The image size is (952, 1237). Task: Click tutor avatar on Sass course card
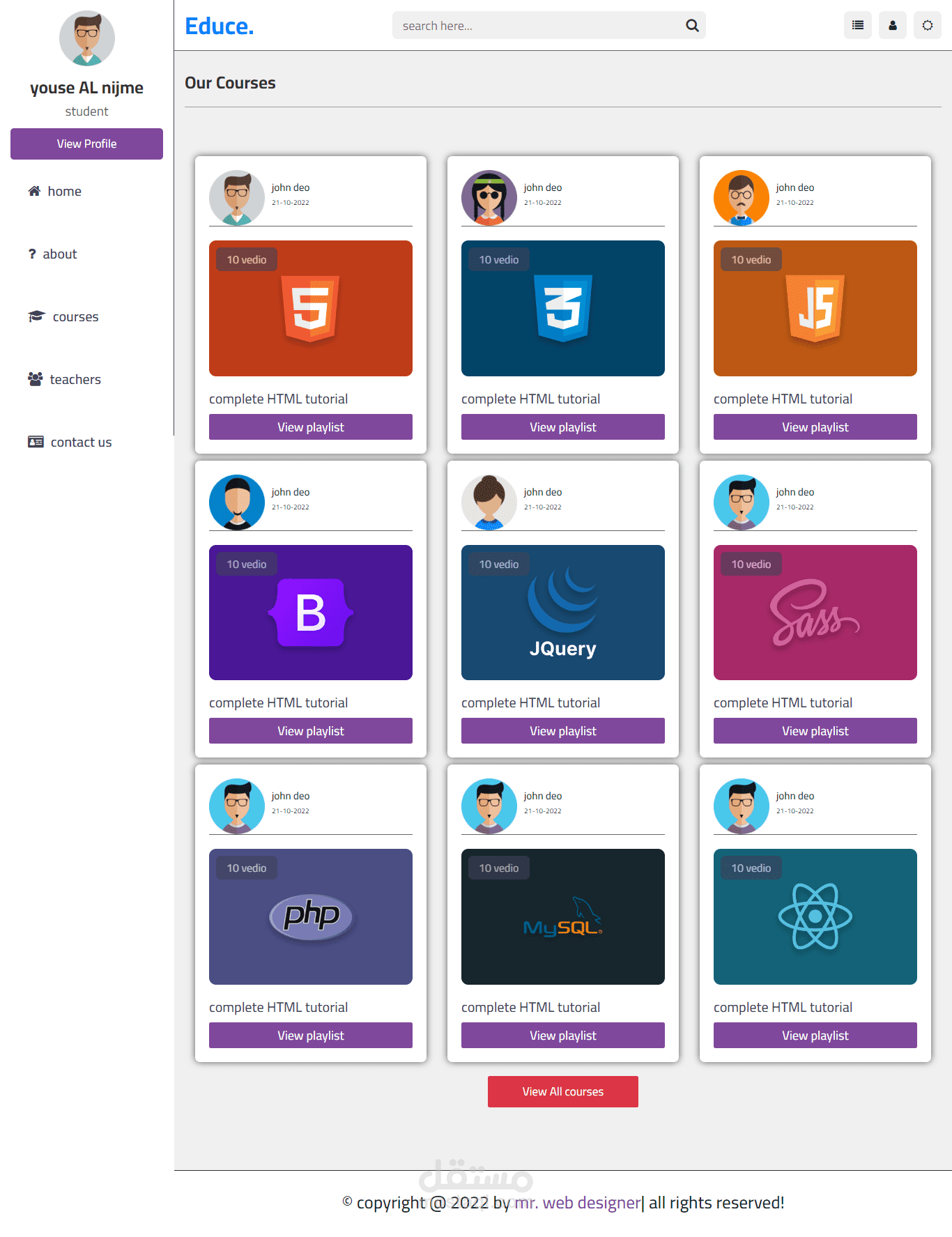[x=742, y=502]
